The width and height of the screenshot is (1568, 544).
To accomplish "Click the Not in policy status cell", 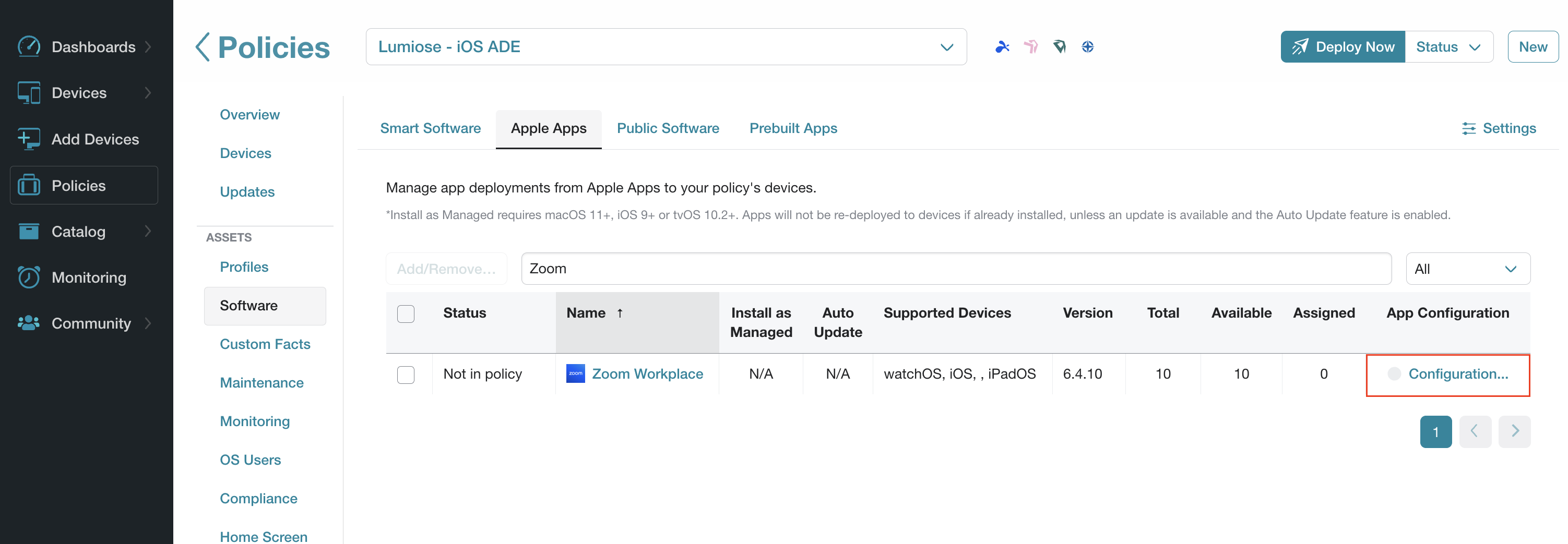I will (x=482, y=373).
